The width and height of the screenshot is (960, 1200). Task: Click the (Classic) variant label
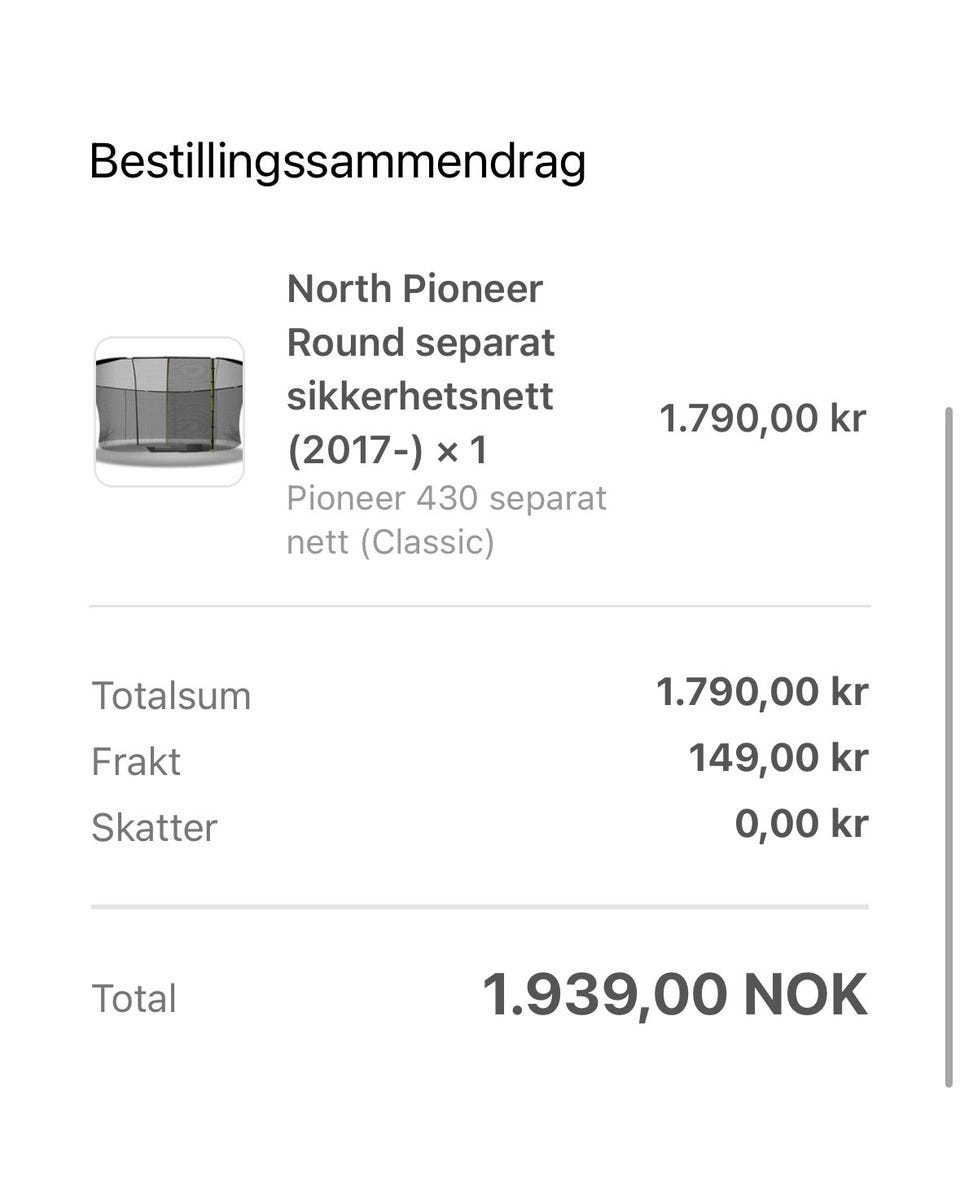426,542
